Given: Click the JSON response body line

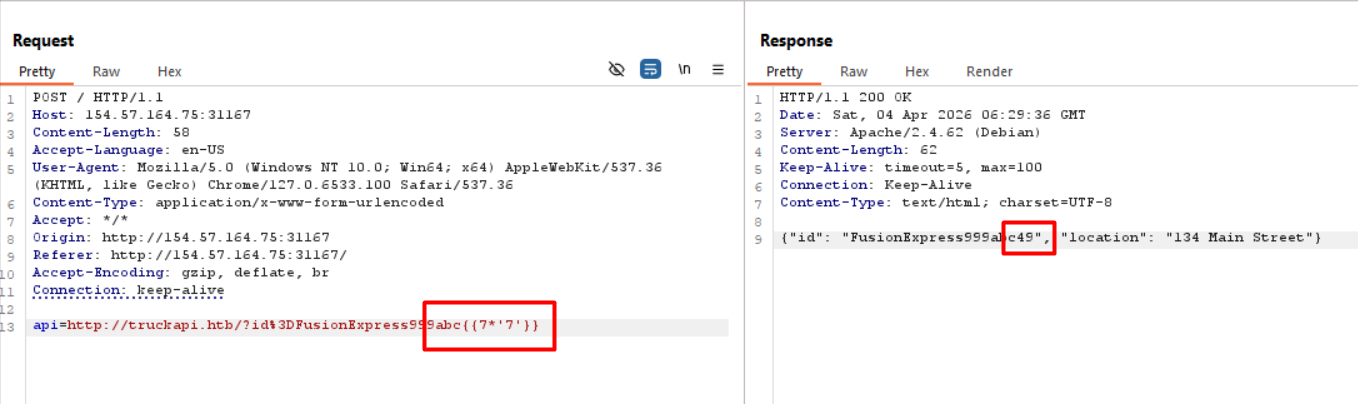Looking at the screenshot, I should pos(1051,238).
